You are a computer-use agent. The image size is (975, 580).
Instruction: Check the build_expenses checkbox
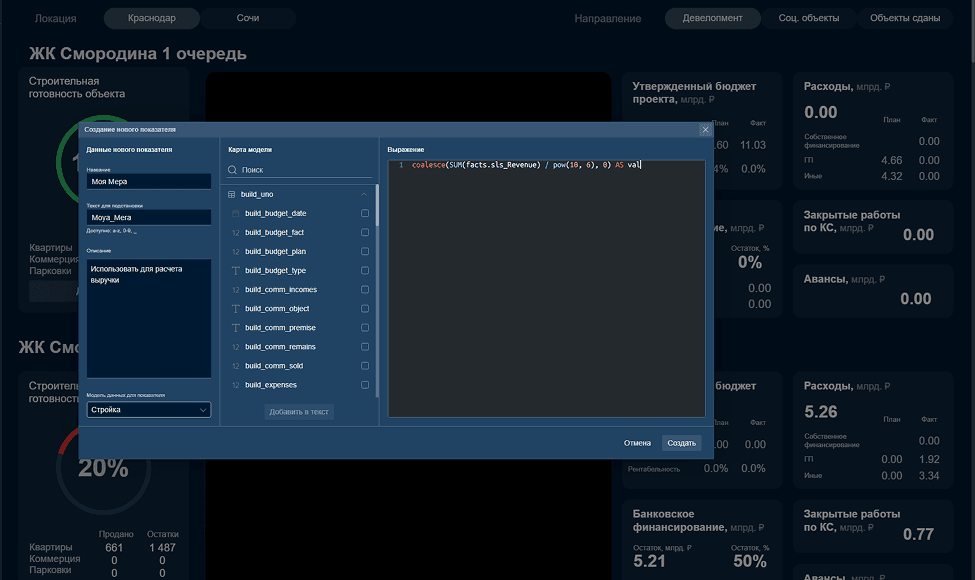365,385
